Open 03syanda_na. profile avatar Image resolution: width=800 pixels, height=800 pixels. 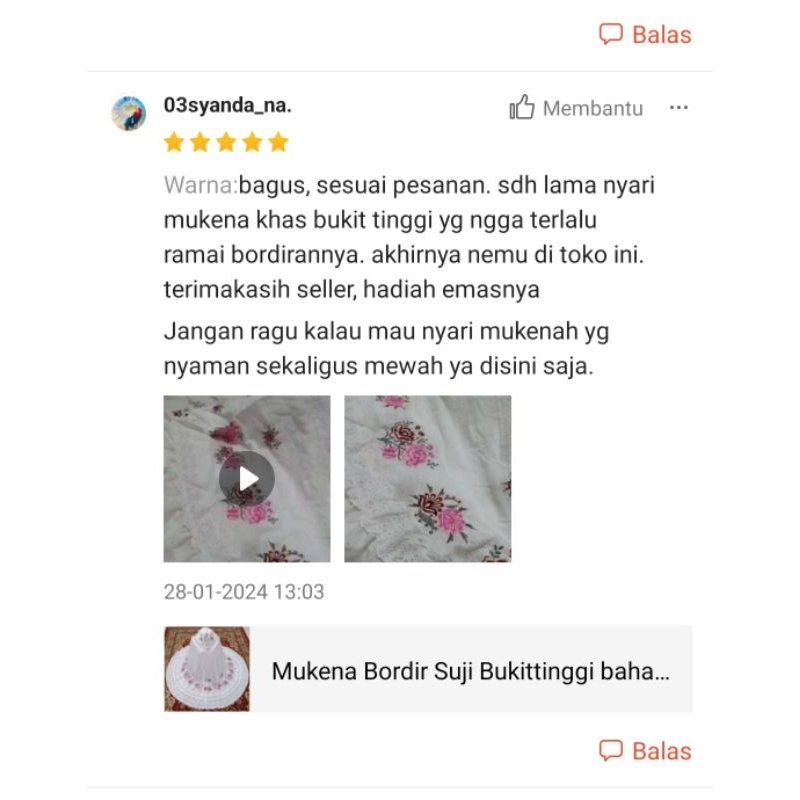coord(129,113)
